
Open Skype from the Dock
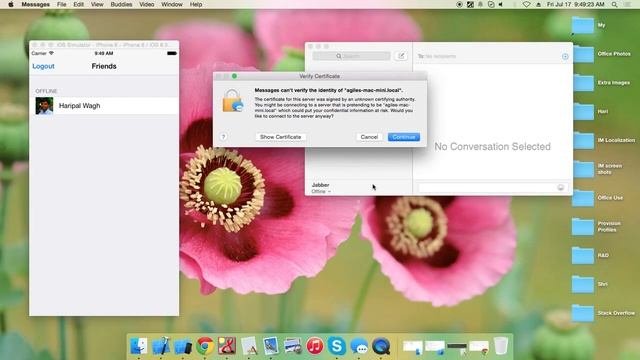coord(337,346)
